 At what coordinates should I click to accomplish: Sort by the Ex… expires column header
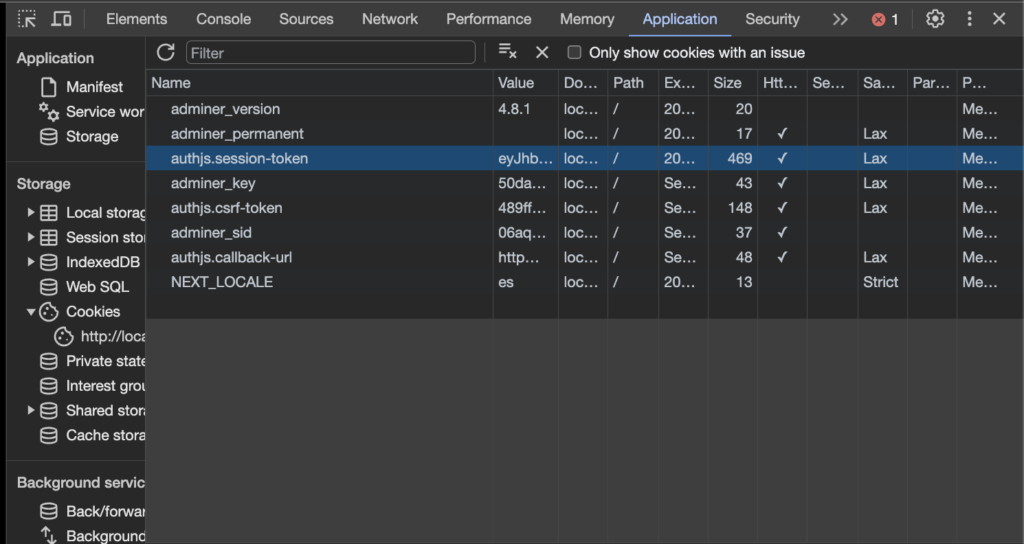tap(683, 83)
